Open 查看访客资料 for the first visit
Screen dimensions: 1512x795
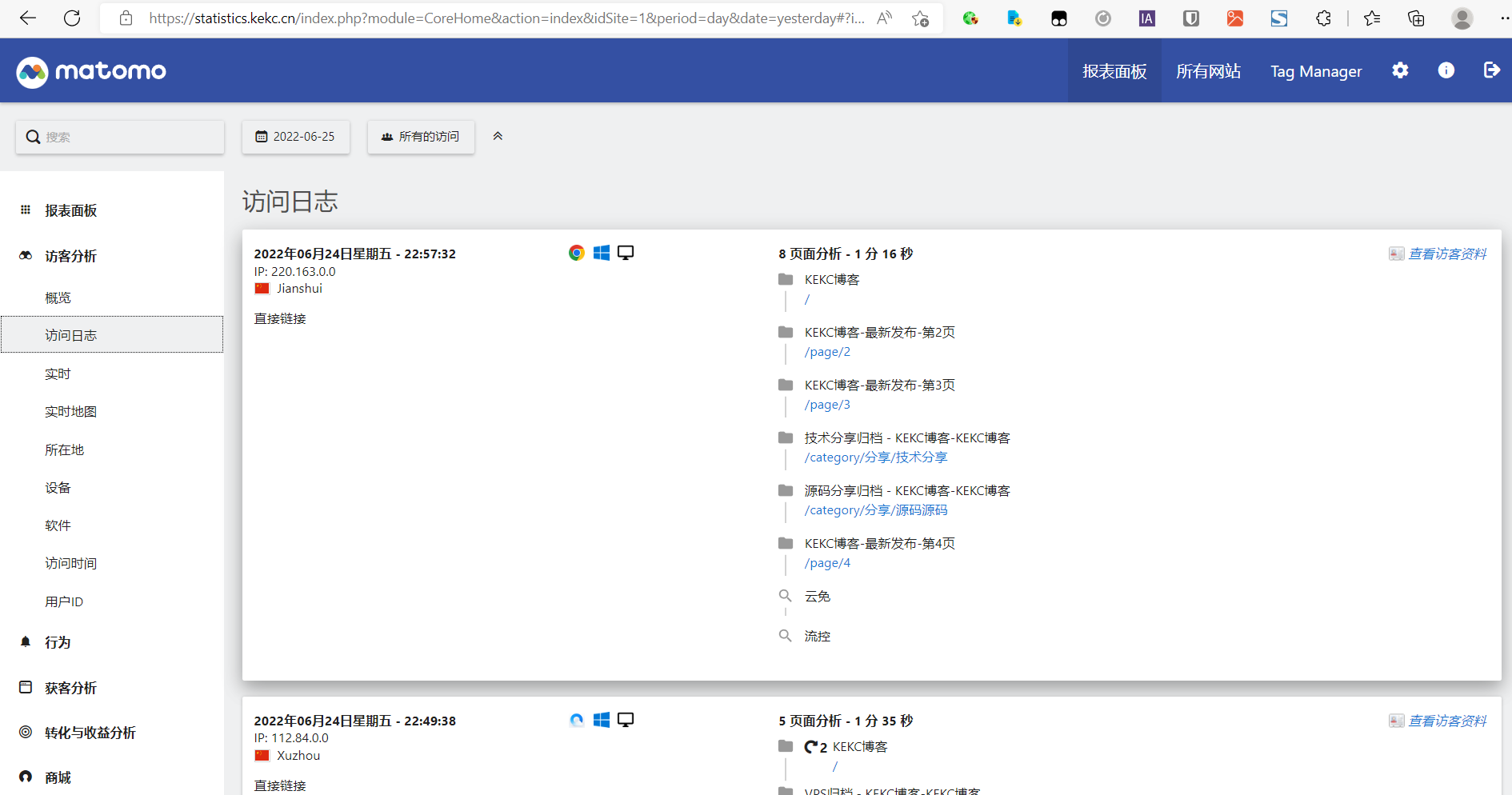coord(1446,253)
